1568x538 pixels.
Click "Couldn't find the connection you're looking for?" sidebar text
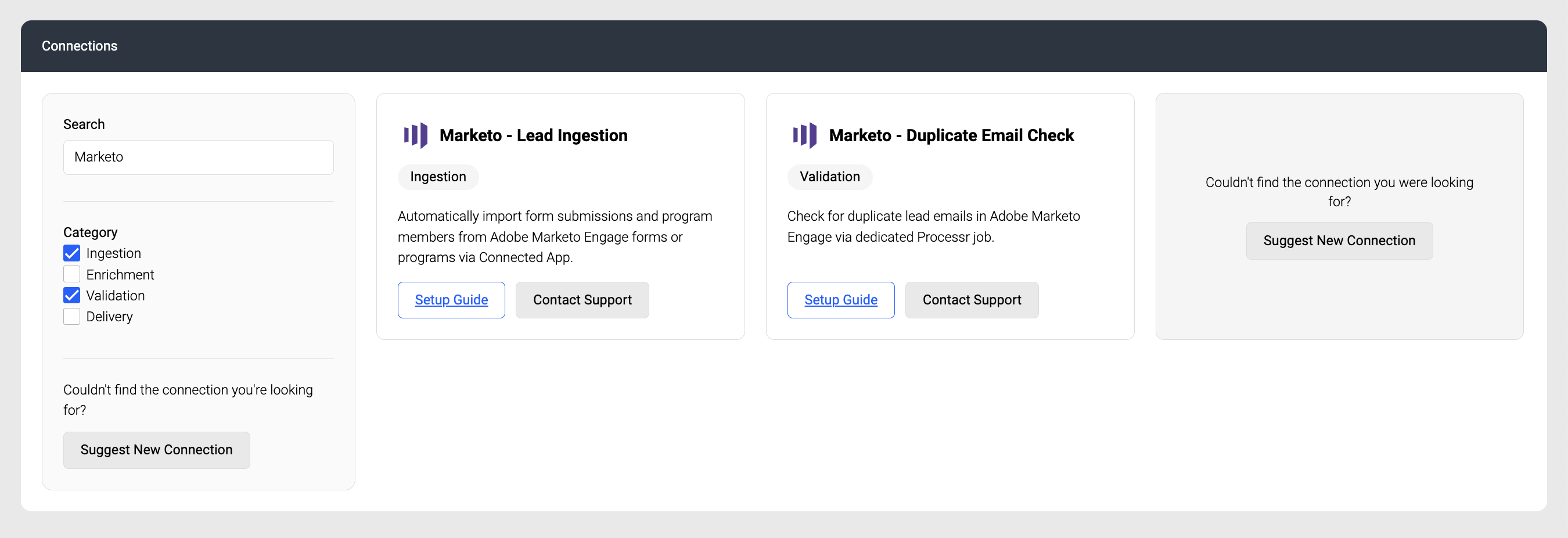(188, 400)
